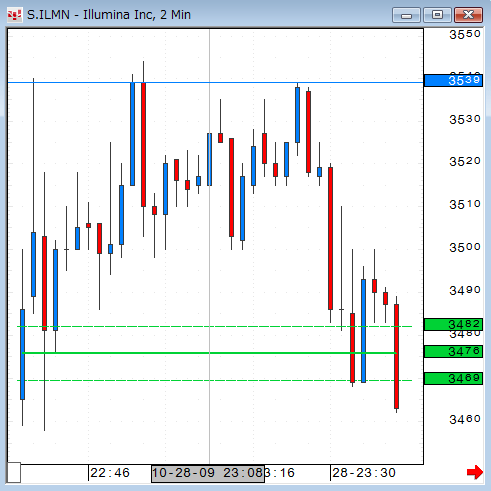Screen dimensions: 491x491
Task: Click the solid green line at 3476
Action: [209, 353]
